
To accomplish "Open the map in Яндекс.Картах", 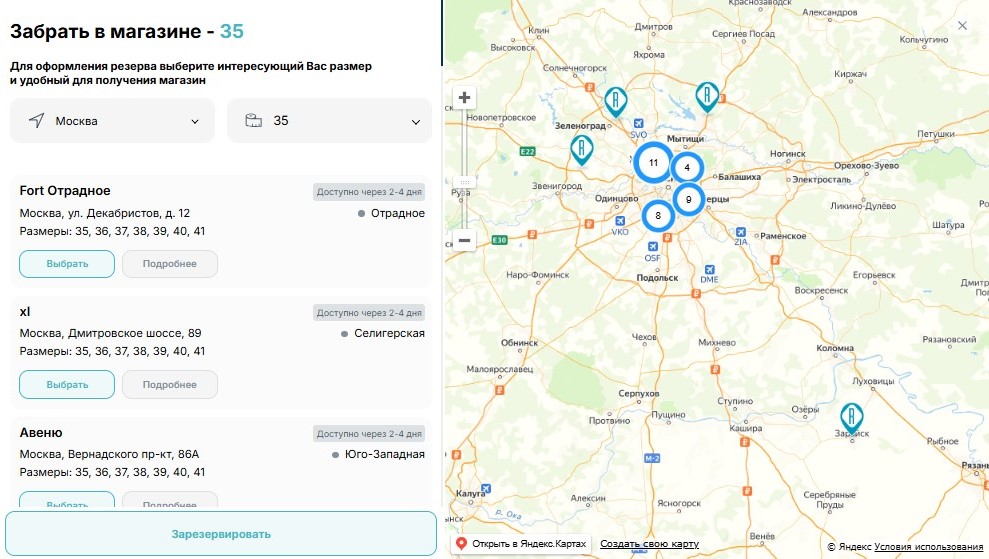I will [x=521, y=544].
